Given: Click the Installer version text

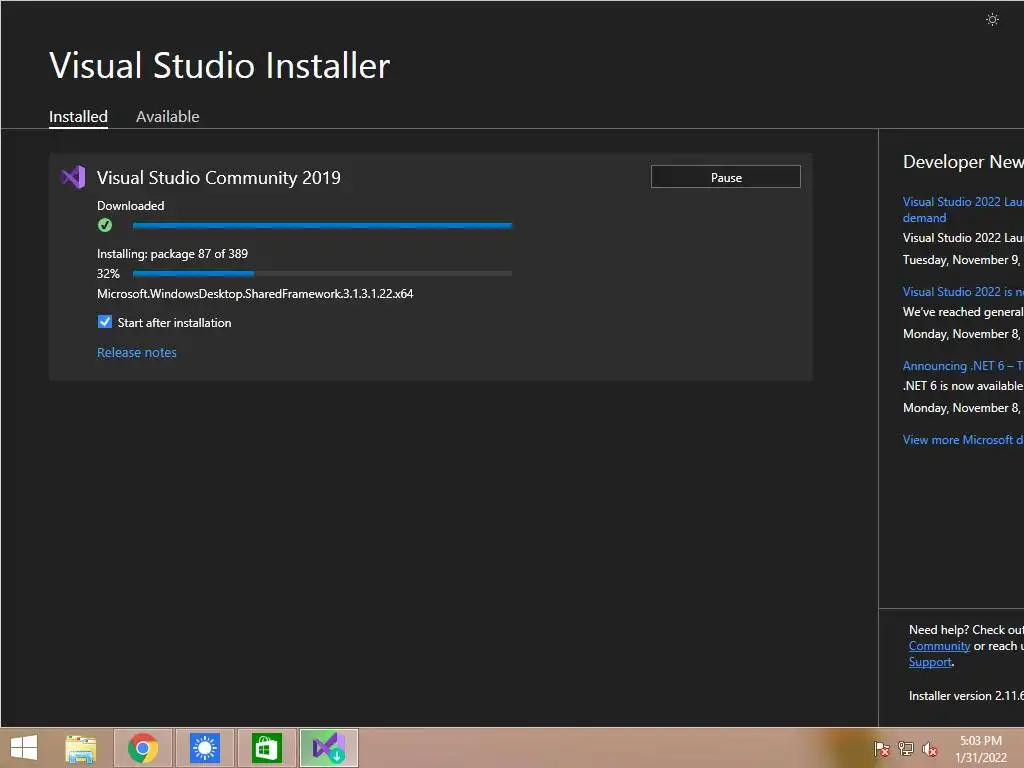Looking at the screenshot, I should click(966, 696).
